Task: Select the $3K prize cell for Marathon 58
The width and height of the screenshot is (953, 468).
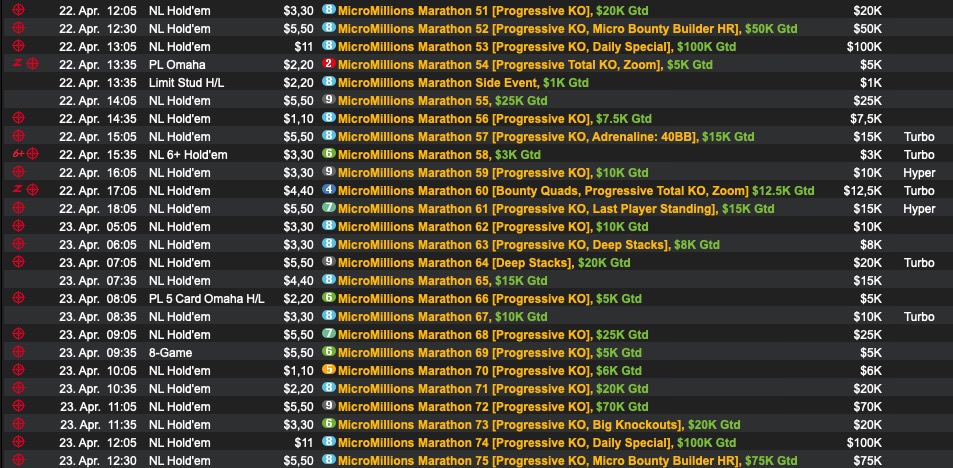Action: pyautogui.click(x=871, y=154)
